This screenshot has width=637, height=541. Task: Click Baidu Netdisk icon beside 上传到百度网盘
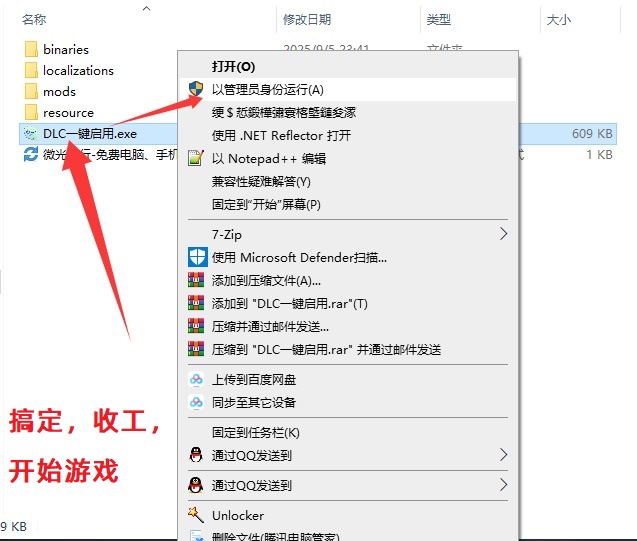pyautogui.click(x=196, y=379)
